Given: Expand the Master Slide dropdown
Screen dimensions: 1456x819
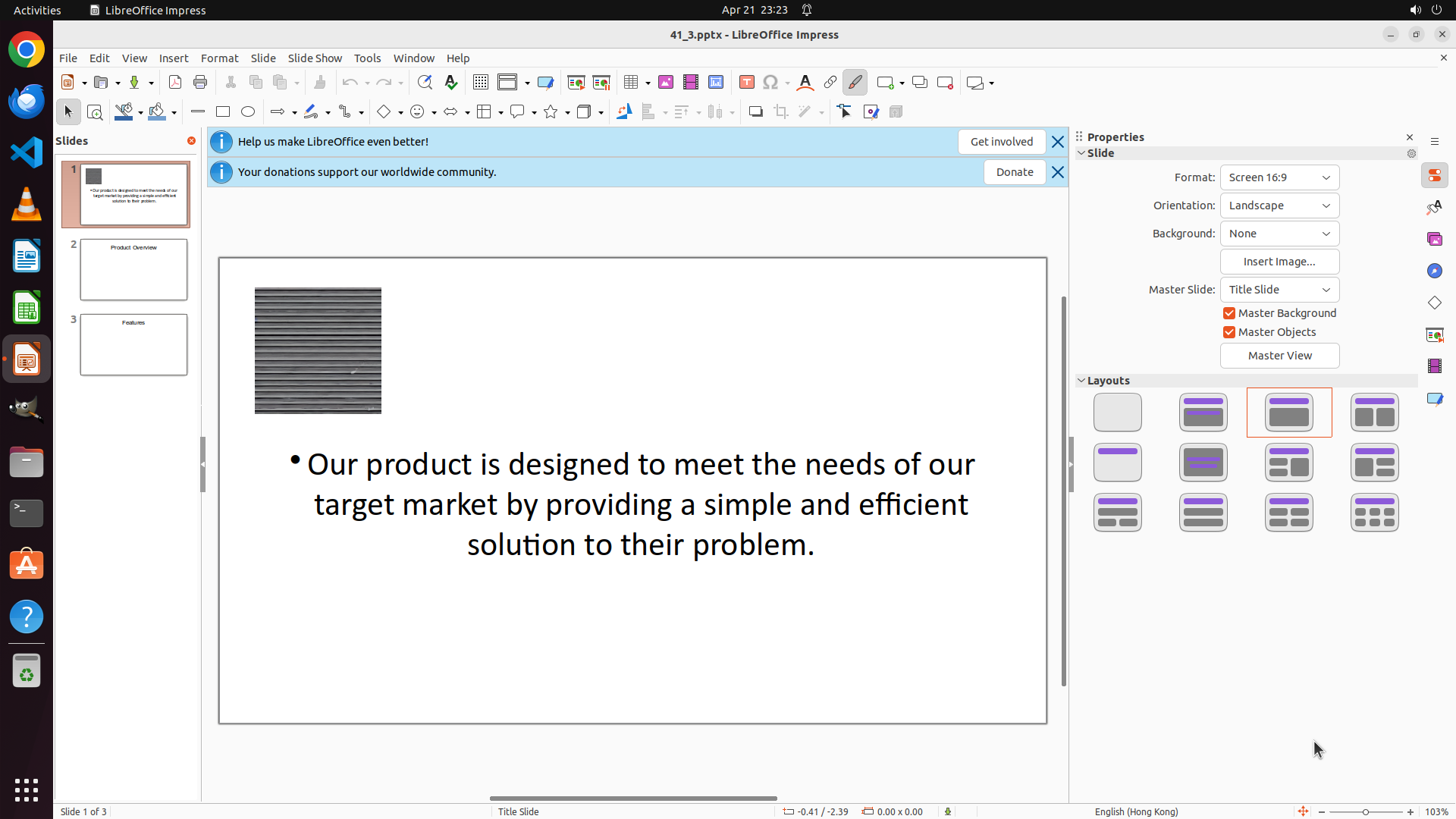Looking at the screenshot, I should click(1279, 290).
